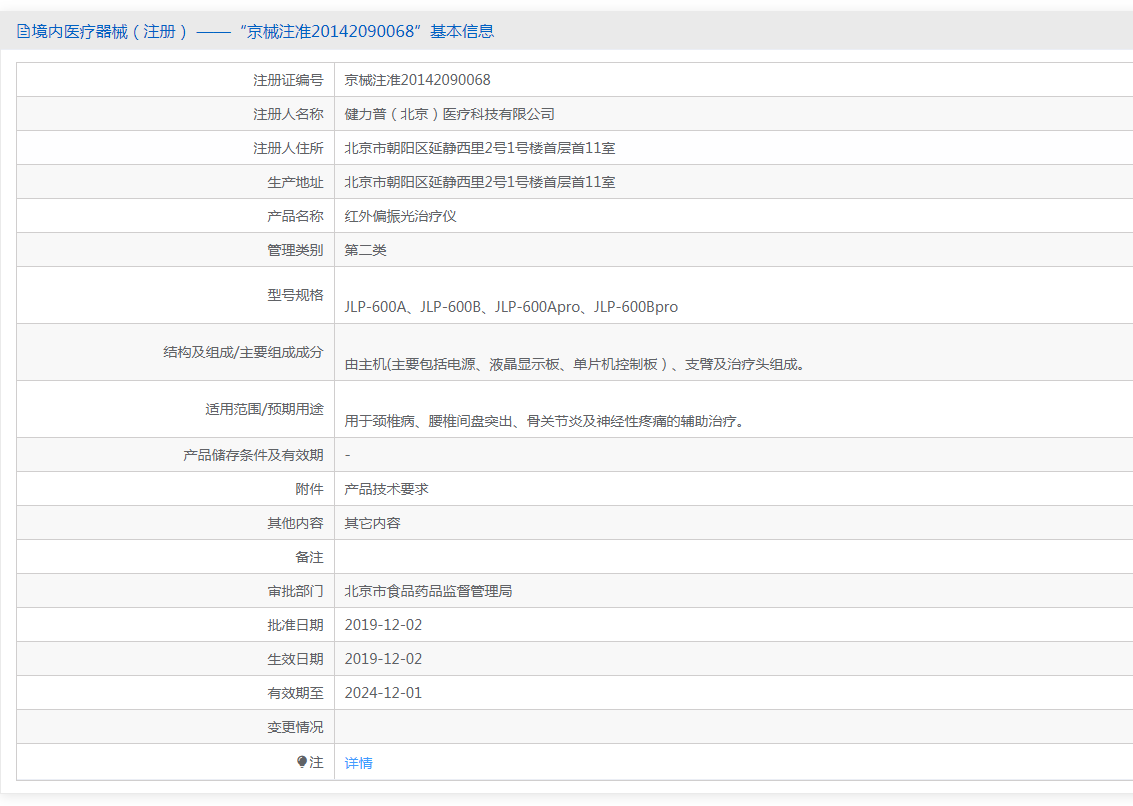The height and width of the screenshot is (806, 1133).
Task: Click the 注册人名称 label
Action: click(288, 114)
